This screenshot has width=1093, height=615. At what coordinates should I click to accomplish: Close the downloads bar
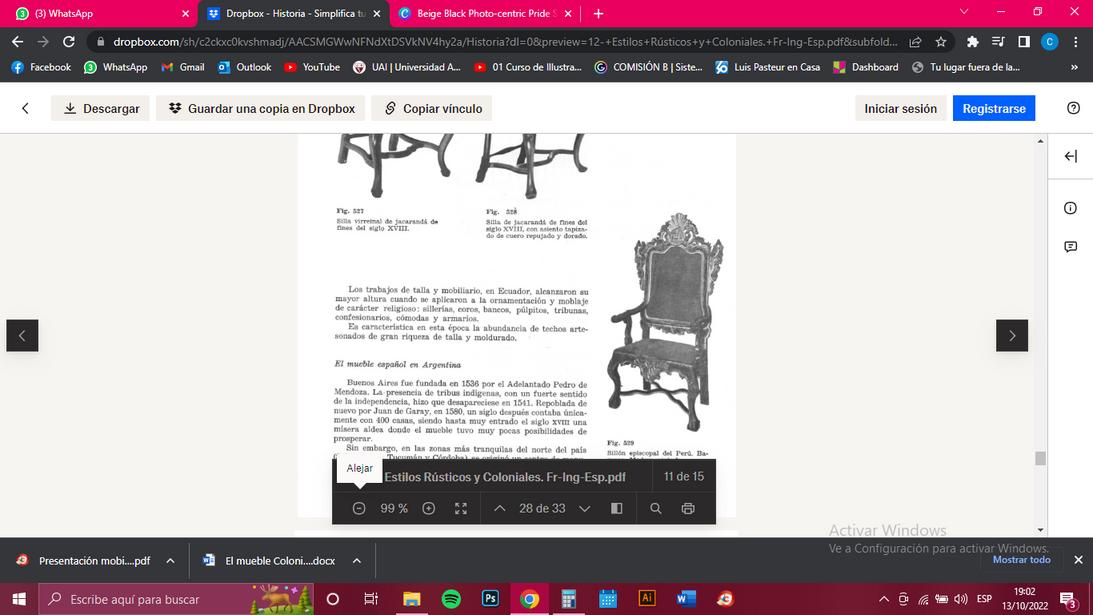(x=1078, y=560)
